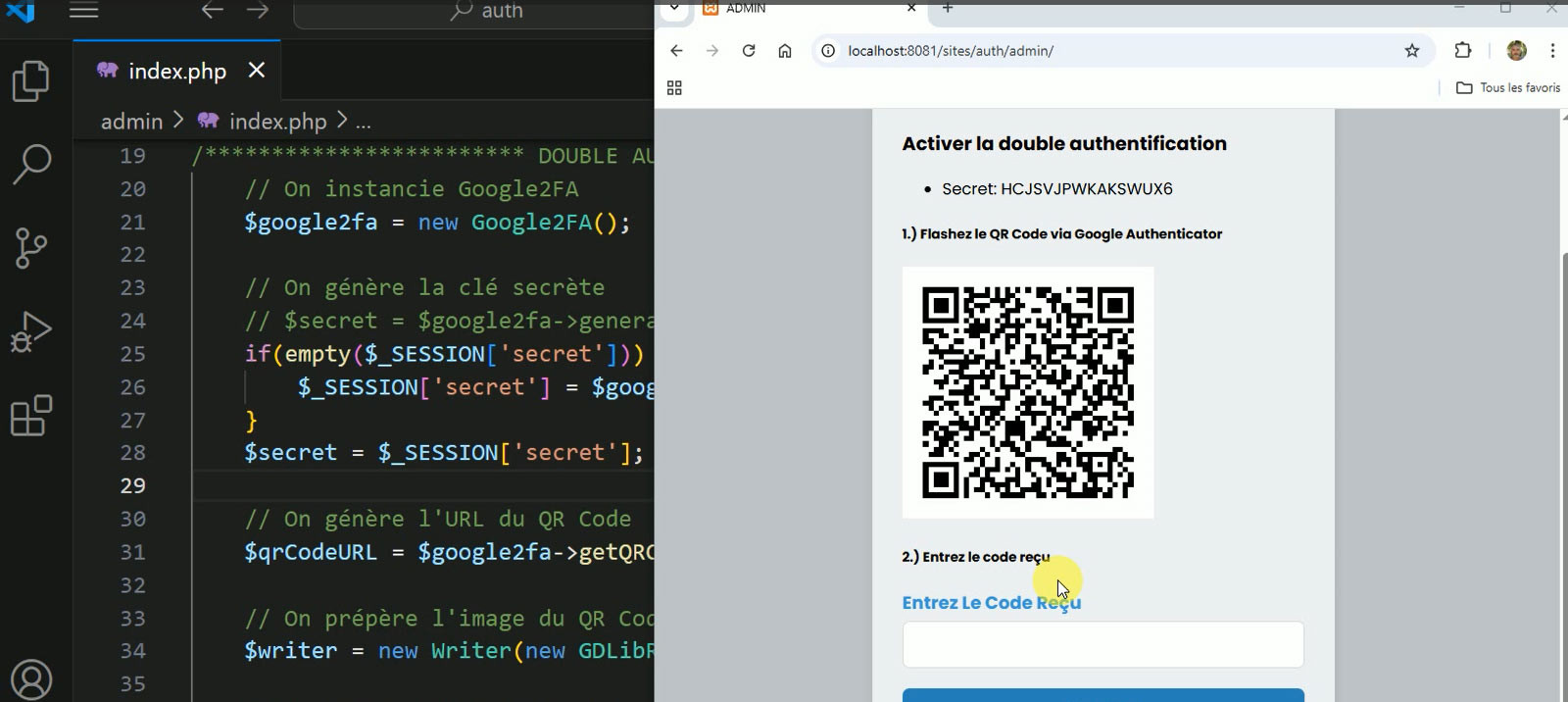1568x702 pixels.
Task: Click the '2.) Entrez le code reçu' step text
Action: tap(976, 557)
